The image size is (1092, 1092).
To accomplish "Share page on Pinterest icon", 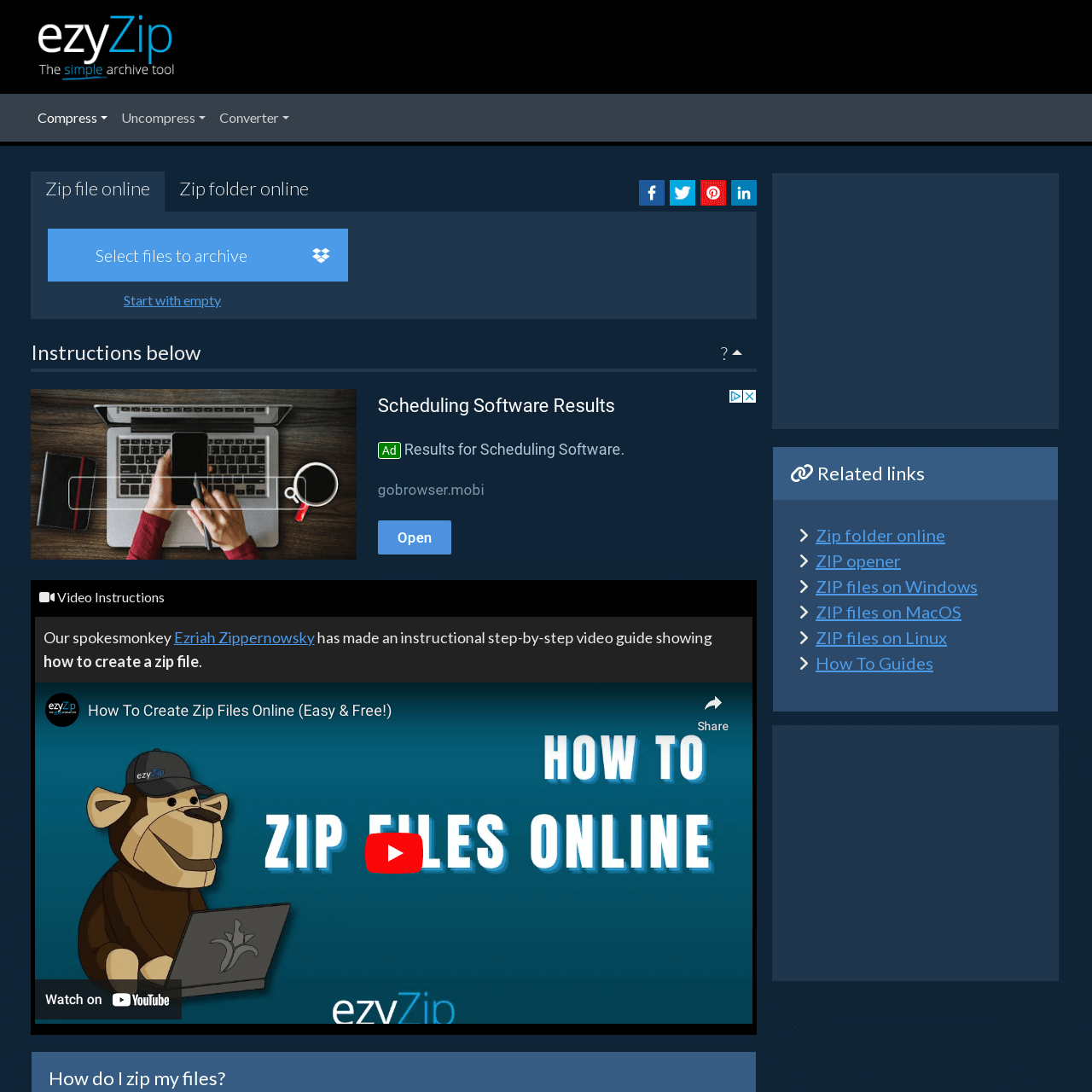I will (713, 193).
